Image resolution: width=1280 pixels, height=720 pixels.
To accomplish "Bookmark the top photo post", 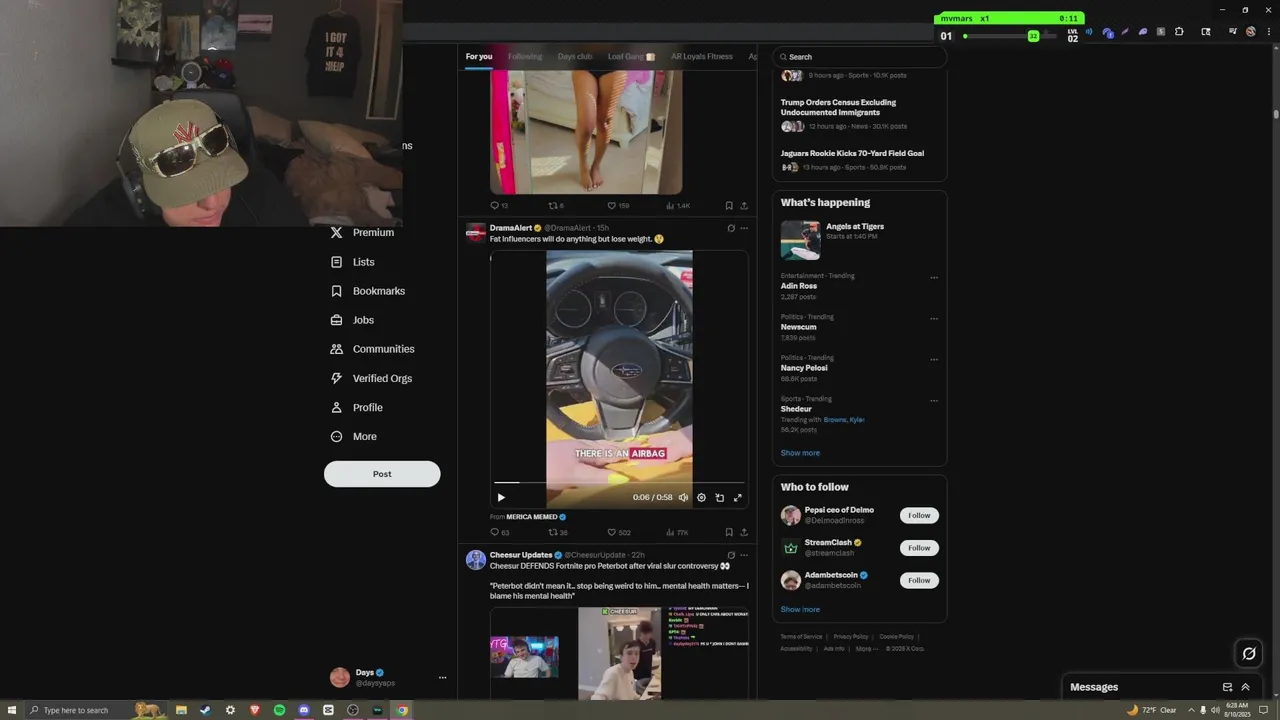I will point(729,206).
